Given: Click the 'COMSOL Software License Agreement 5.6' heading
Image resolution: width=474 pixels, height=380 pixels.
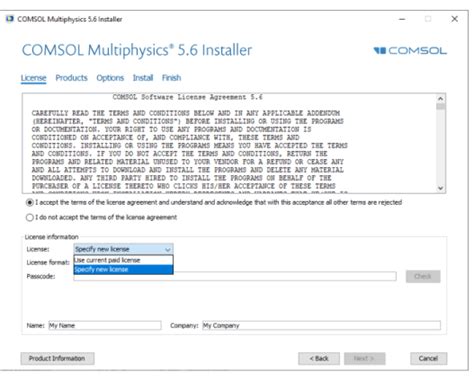Looking at the screenshot, I should 187,97.
